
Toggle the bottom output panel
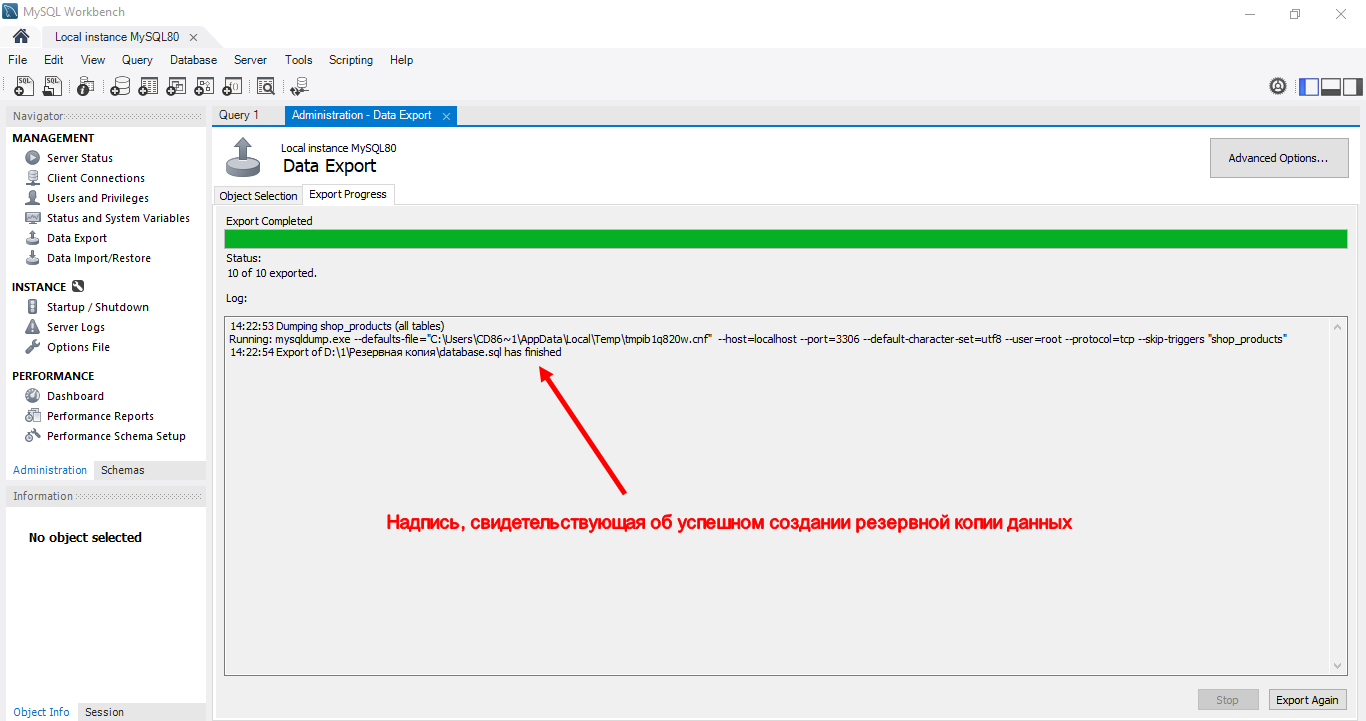pyautogui.click(x=1331, y=86)
